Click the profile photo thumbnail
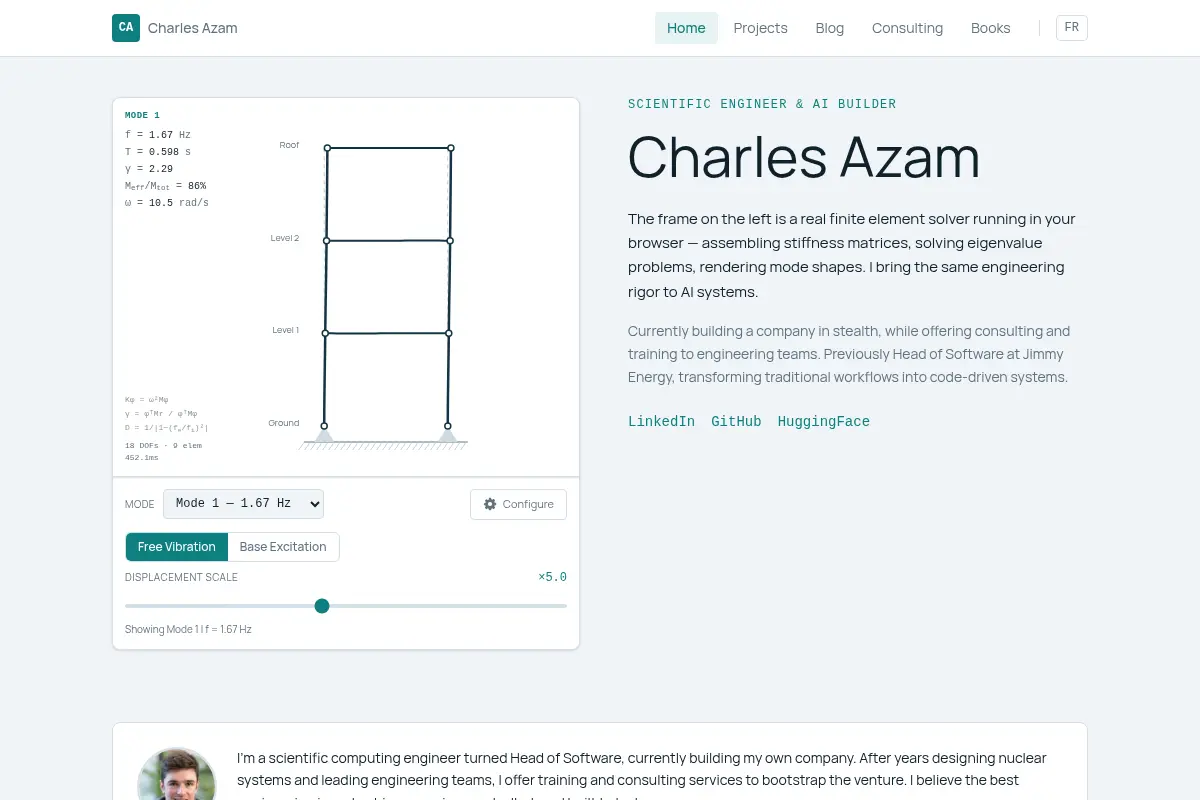1200x800 pixels. [177, 774]
